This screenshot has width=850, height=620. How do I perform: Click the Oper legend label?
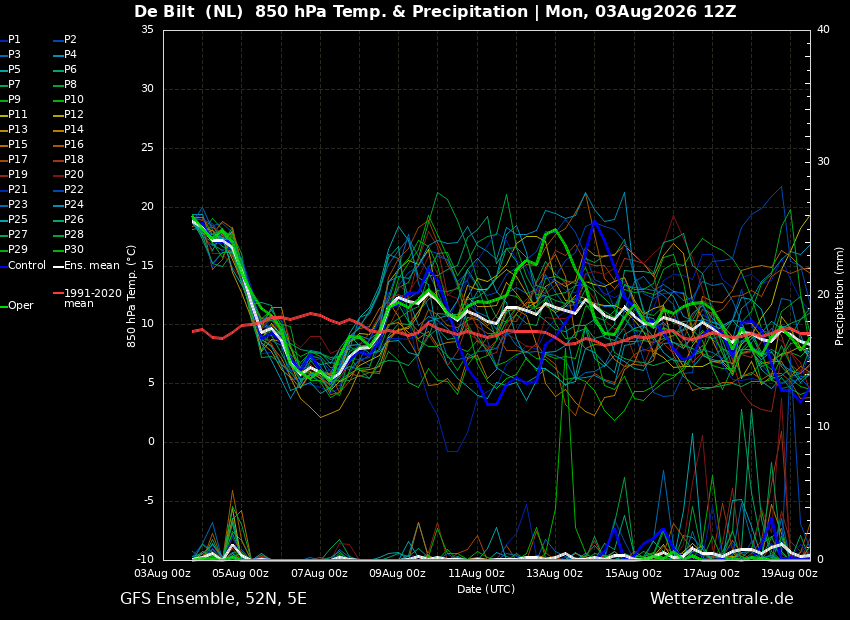tap(21, 306)
